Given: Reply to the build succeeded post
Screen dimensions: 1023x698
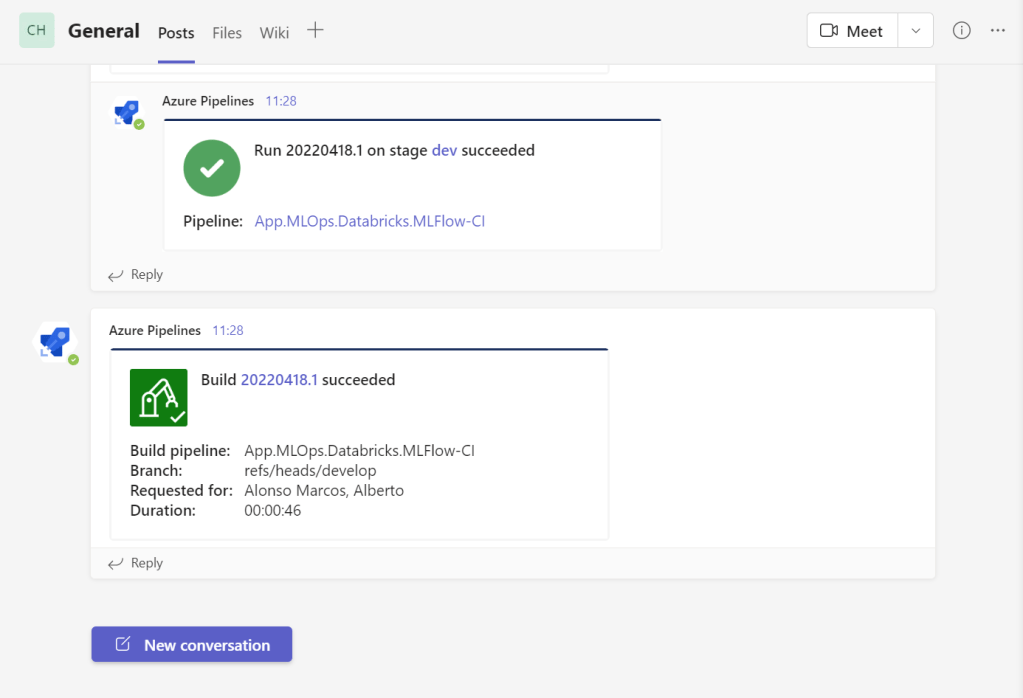Looking at the screenshot, I should point(136,563).
